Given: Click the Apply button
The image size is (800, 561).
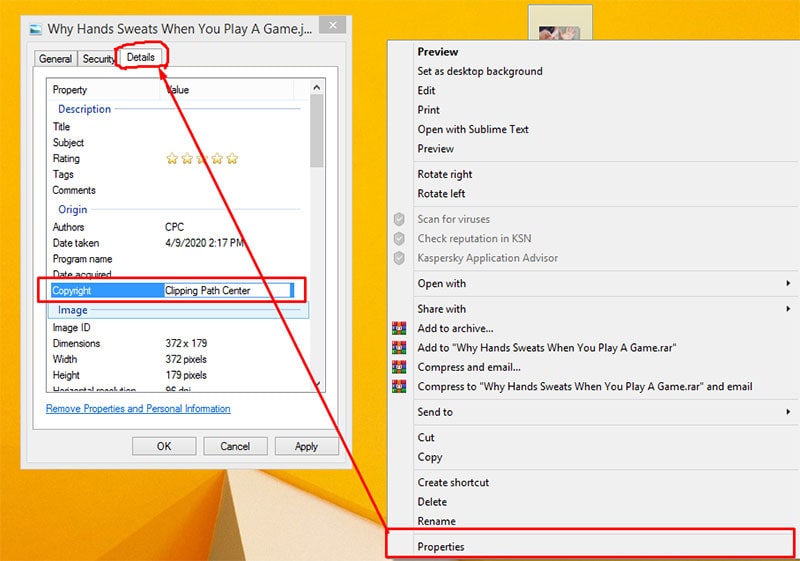Looking at the screenshot, I should [x=306, y=446].
